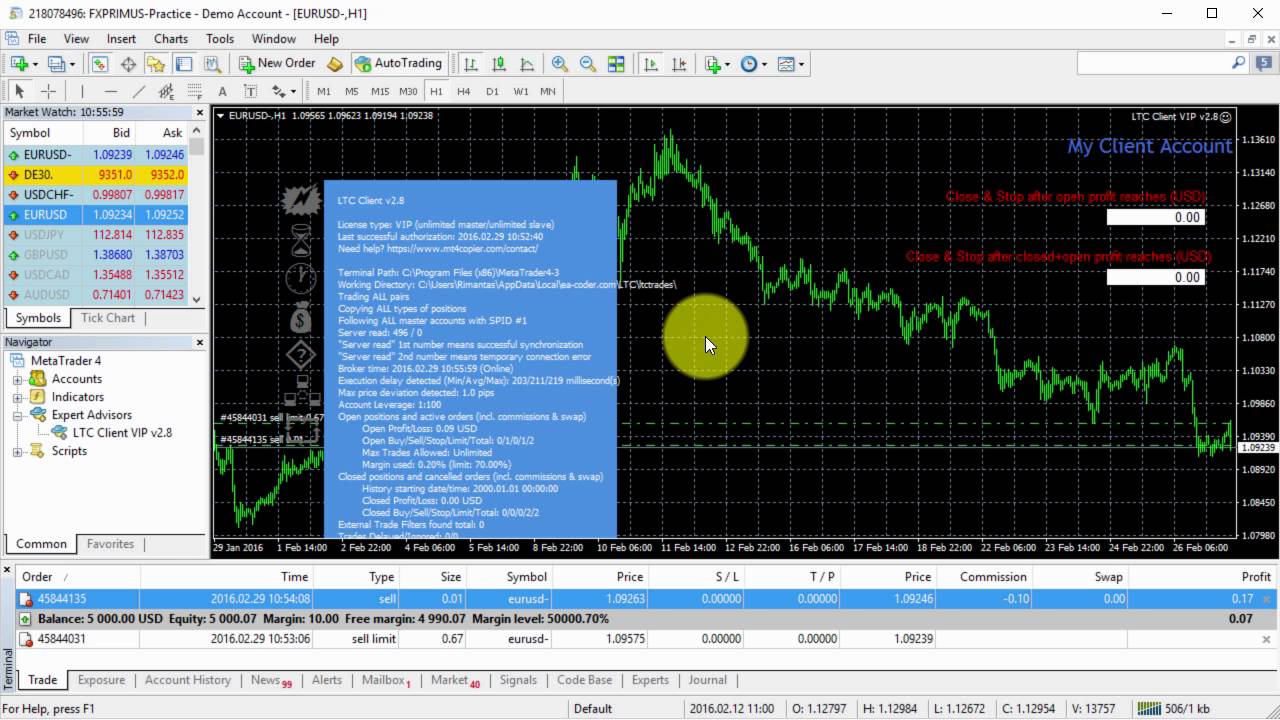Switch to the Account History tab
1280x720 pixels.
pos(188,680)
